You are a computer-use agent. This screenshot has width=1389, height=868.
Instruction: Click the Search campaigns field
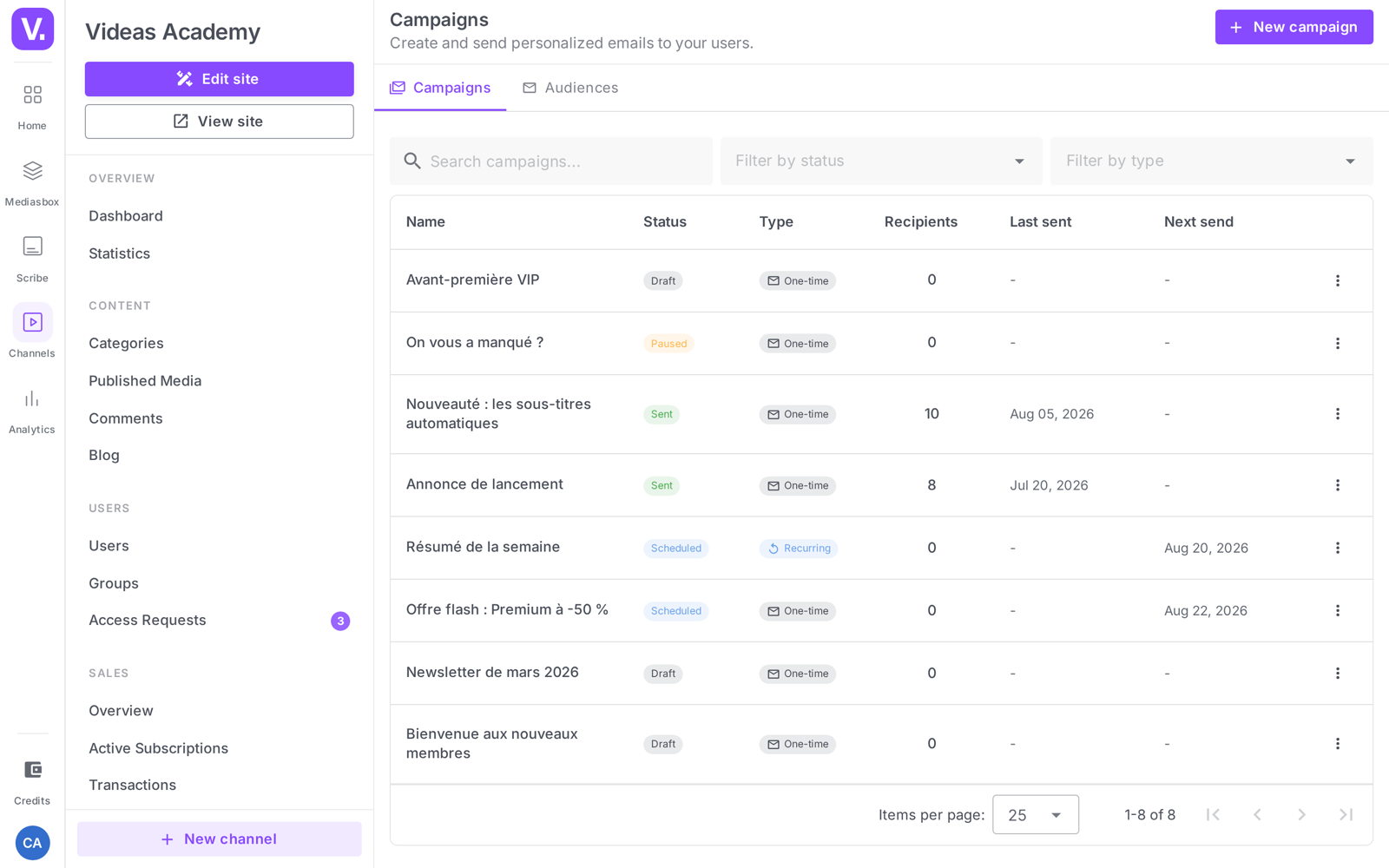point(550,161)
